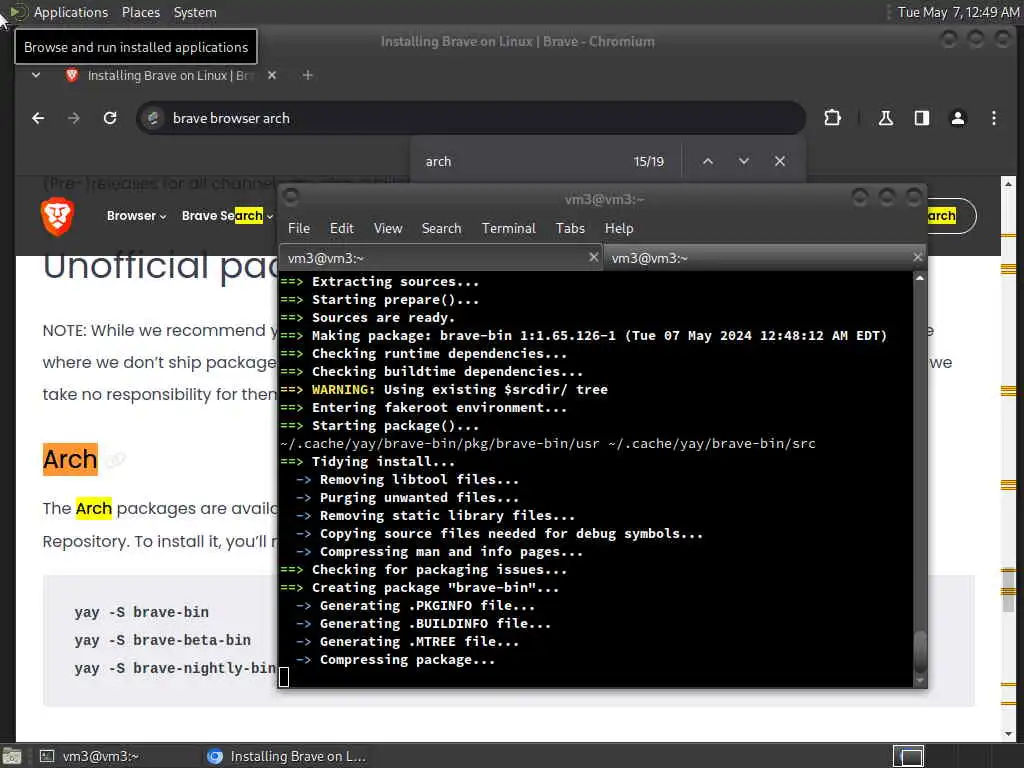Image resolution: width=1024 pixels, height=768 pixels.
Task: Click the terminal scrollbar thumb
Action: click(920, 650)
